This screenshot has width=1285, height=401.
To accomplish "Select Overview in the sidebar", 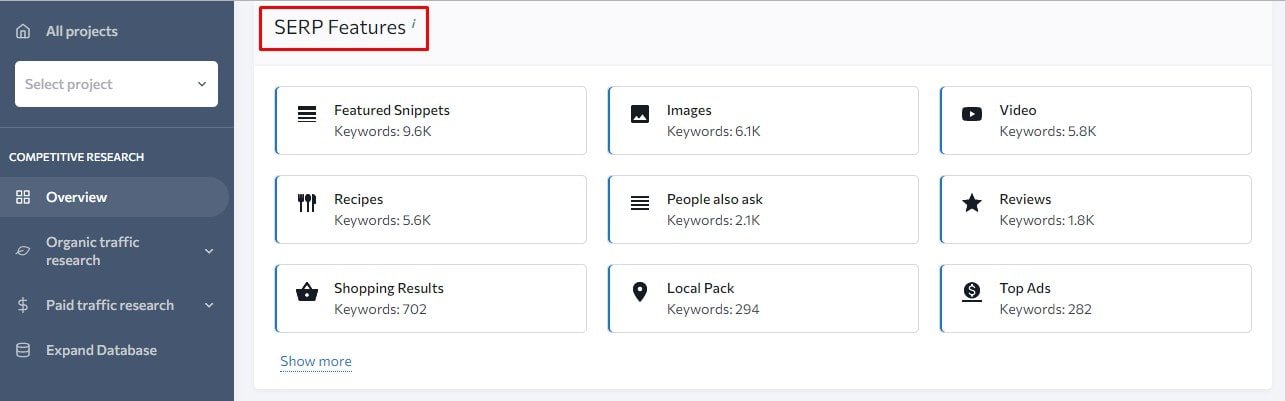I will coord(114,197).
